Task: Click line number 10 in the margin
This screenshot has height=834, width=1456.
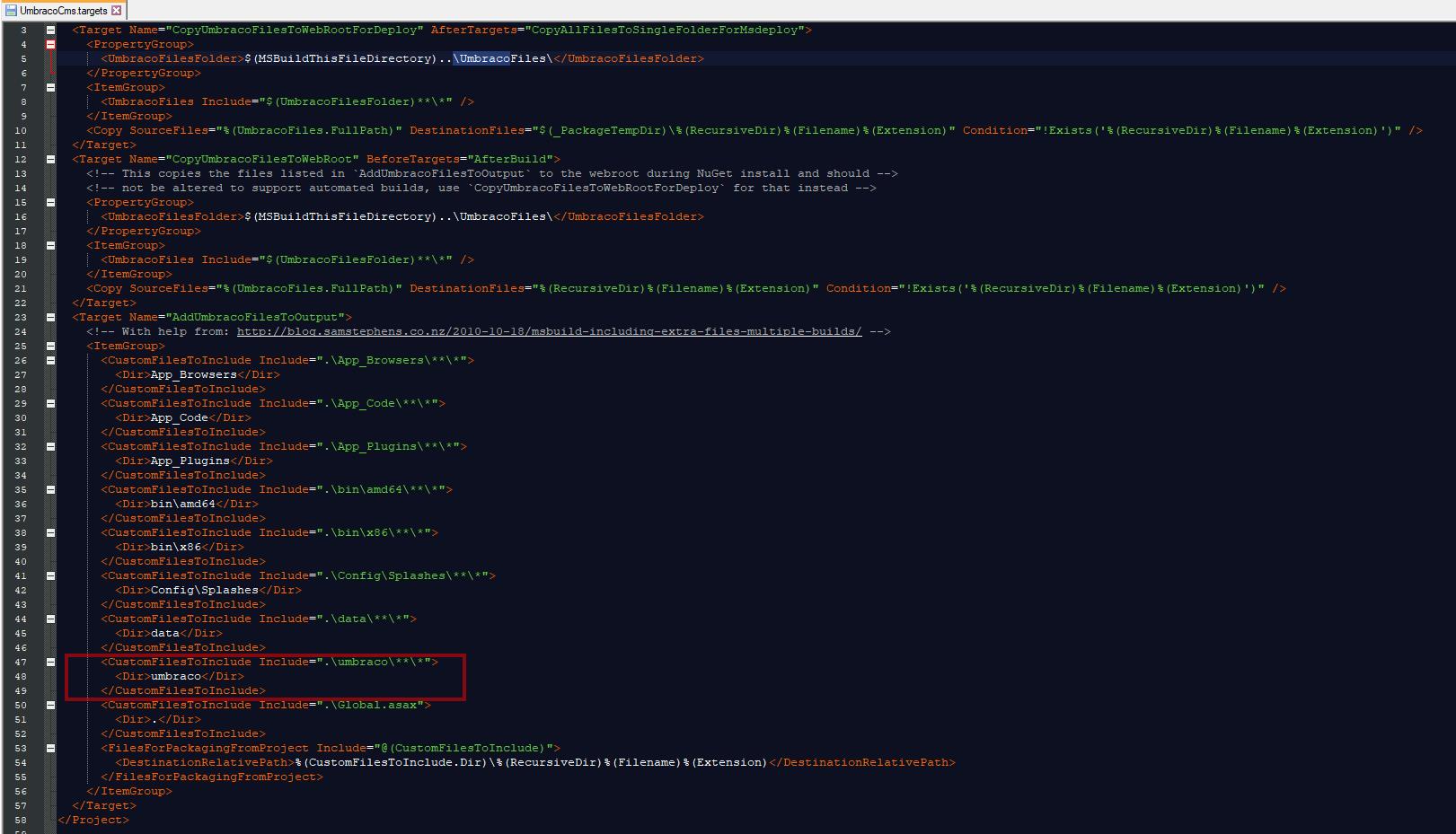Action: 21,130
